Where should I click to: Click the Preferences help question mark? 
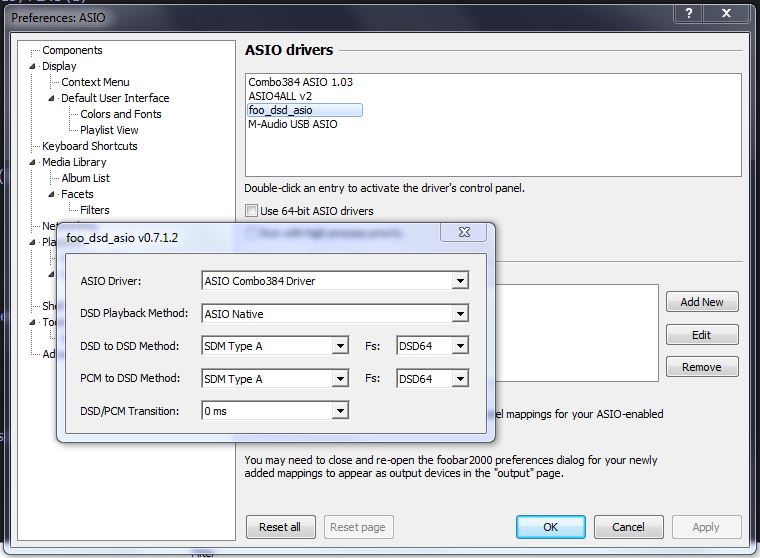[x=689, y=13]
